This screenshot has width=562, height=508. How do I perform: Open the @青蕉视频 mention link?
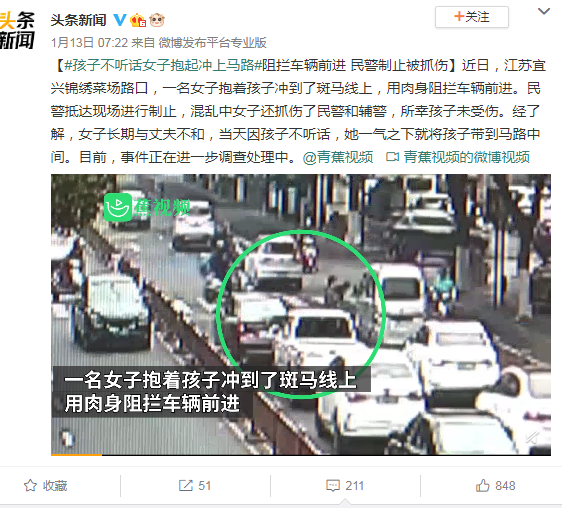(338, 157)
